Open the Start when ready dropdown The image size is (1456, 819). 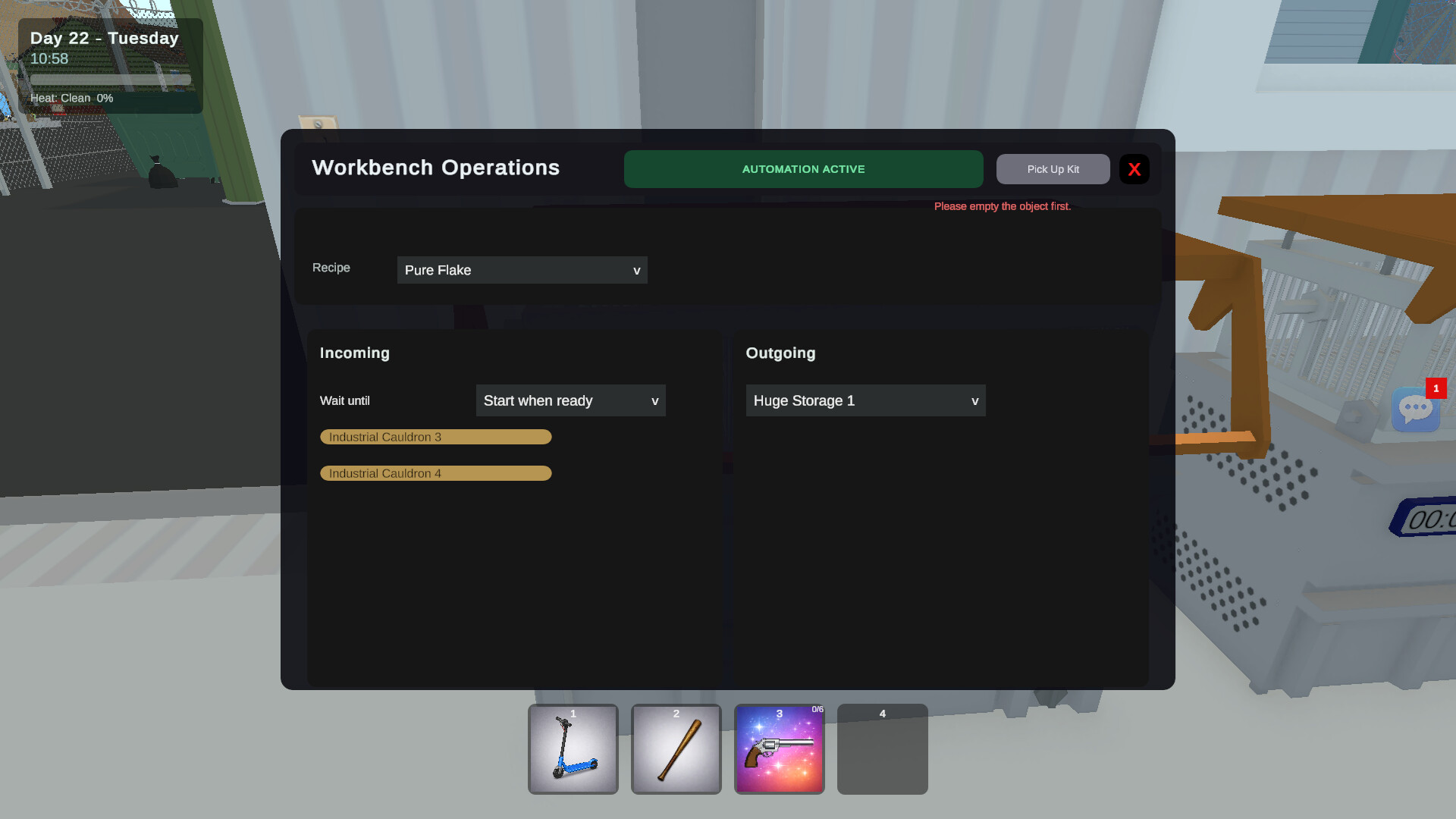(571, 400)
